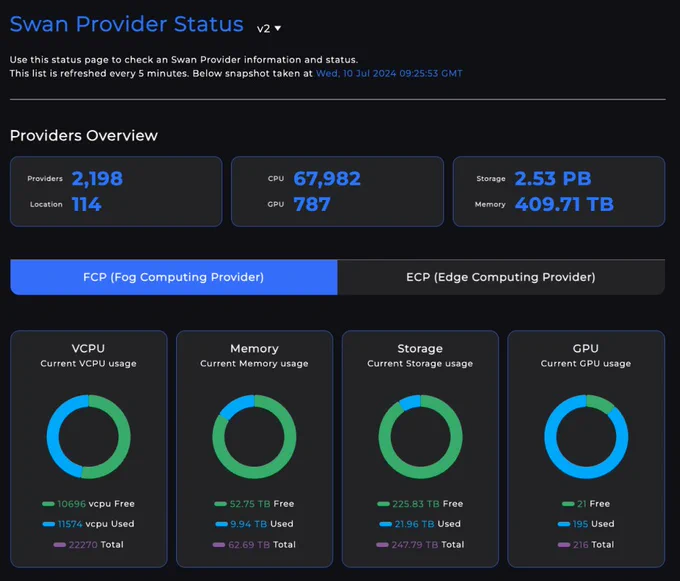Screen dimensions: 680x581
Task: Click the Memory value 409.71 TB
Action: pyautogui.click(x=564, y=204)
